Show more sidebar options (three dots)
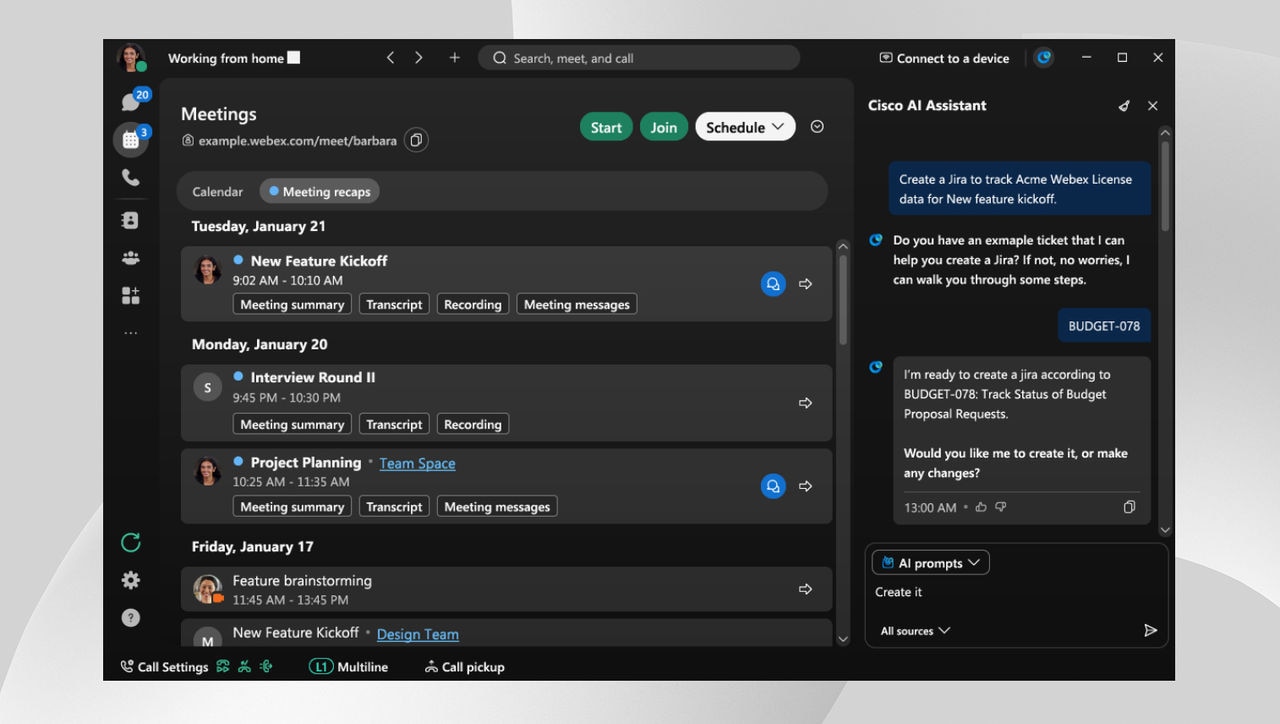The height and width of the screenshot is (724, 1280). [x=131, y=333]
